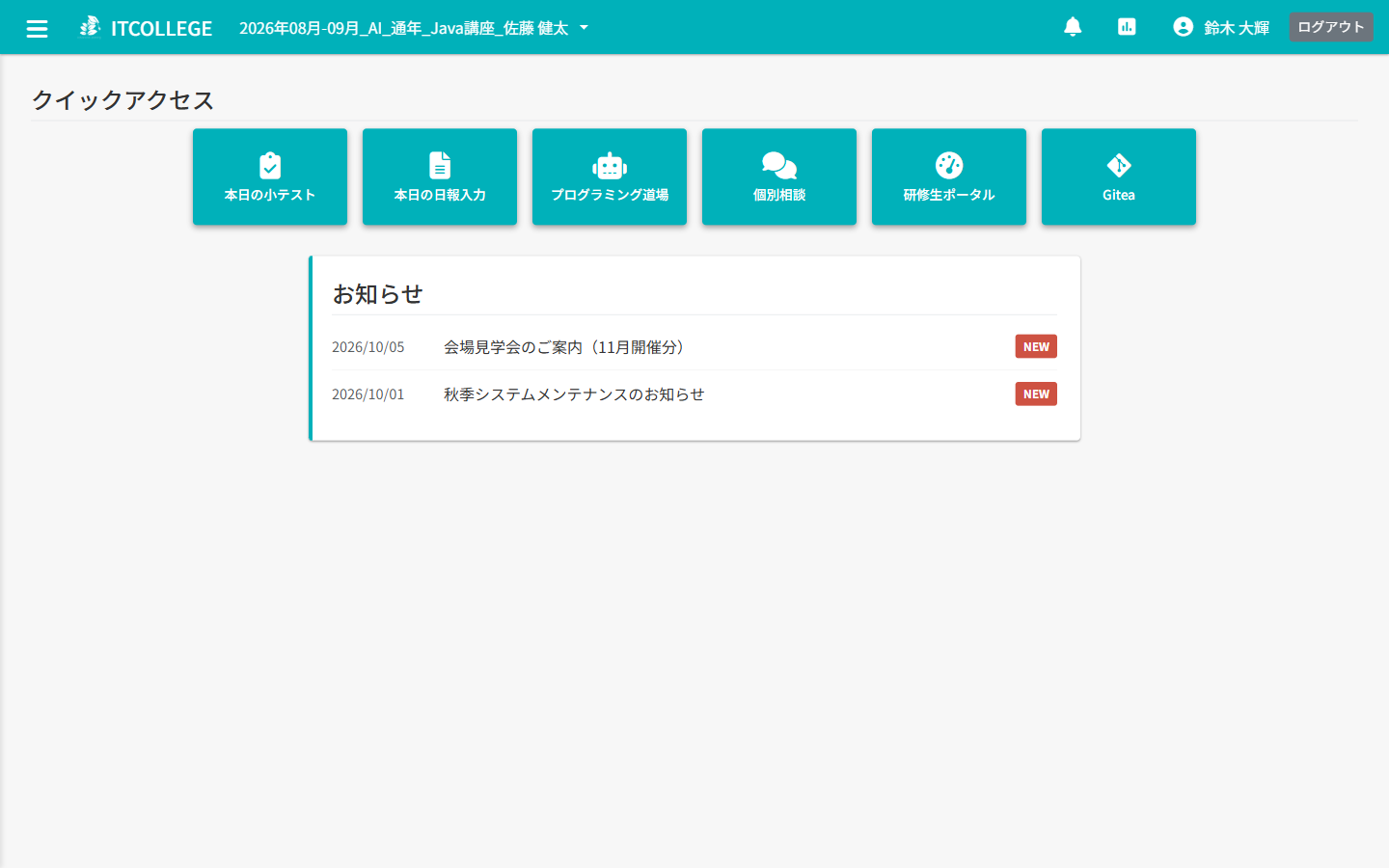Open the chart report icon in header
The height and width of the screenshot is (868, 1389).
tap(1127, 27)
